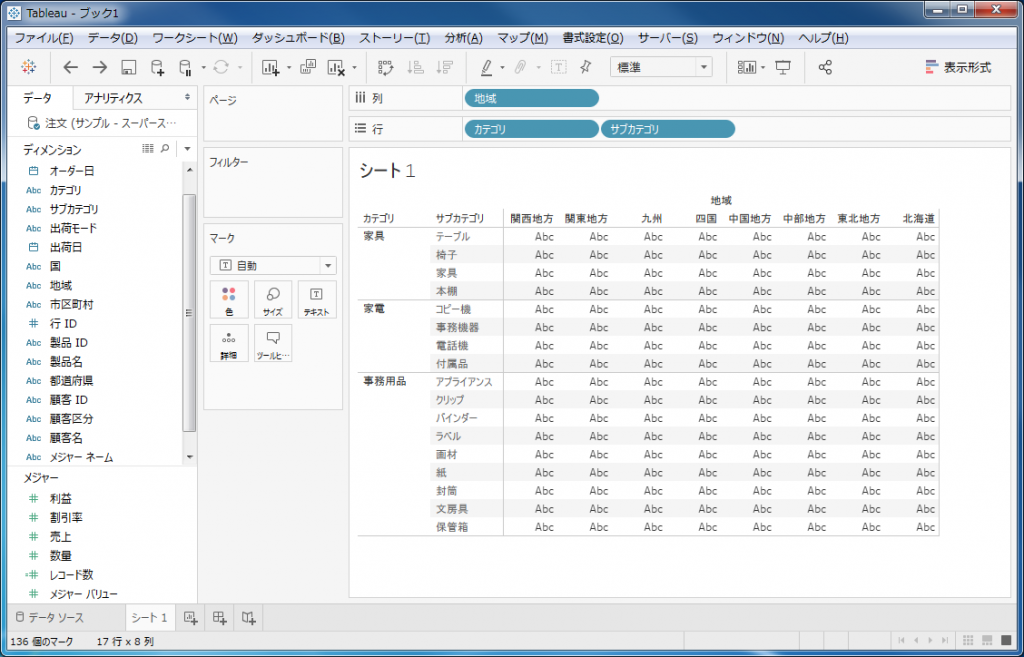Click the add new data source icon
The image size is (1024, 657).
(158, 67)
